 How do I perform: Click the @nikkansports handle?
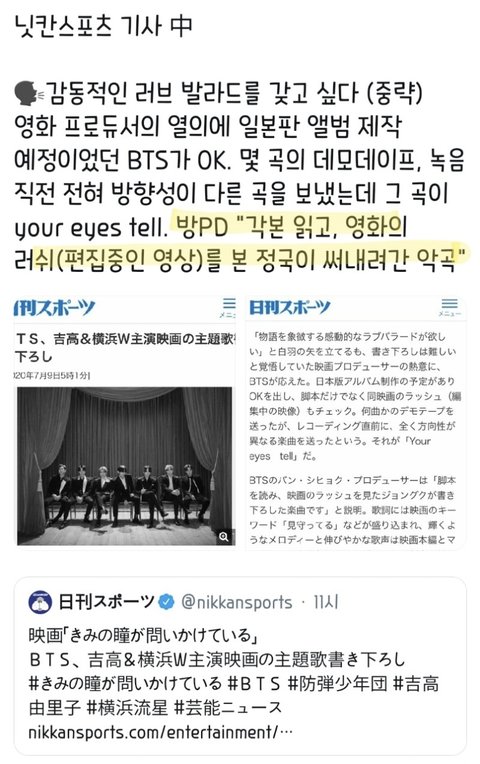click(236, 602)
